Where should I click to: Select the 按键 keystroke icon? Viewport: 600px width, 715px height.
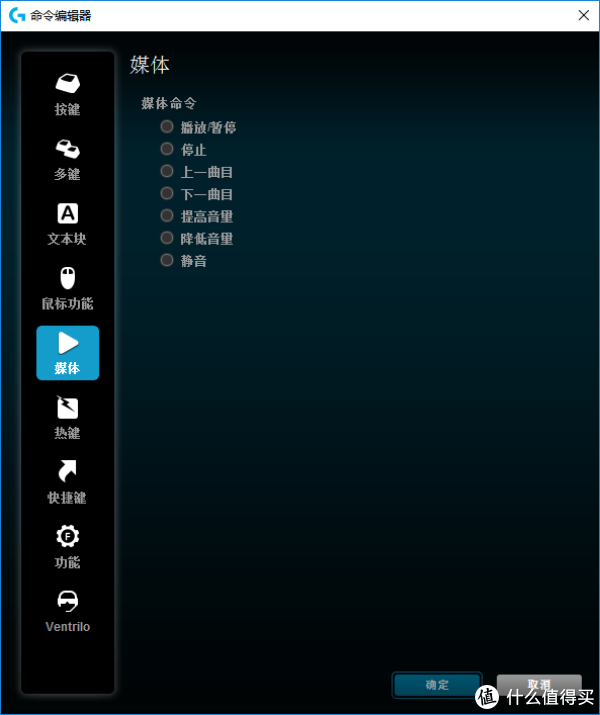[67, 83]
